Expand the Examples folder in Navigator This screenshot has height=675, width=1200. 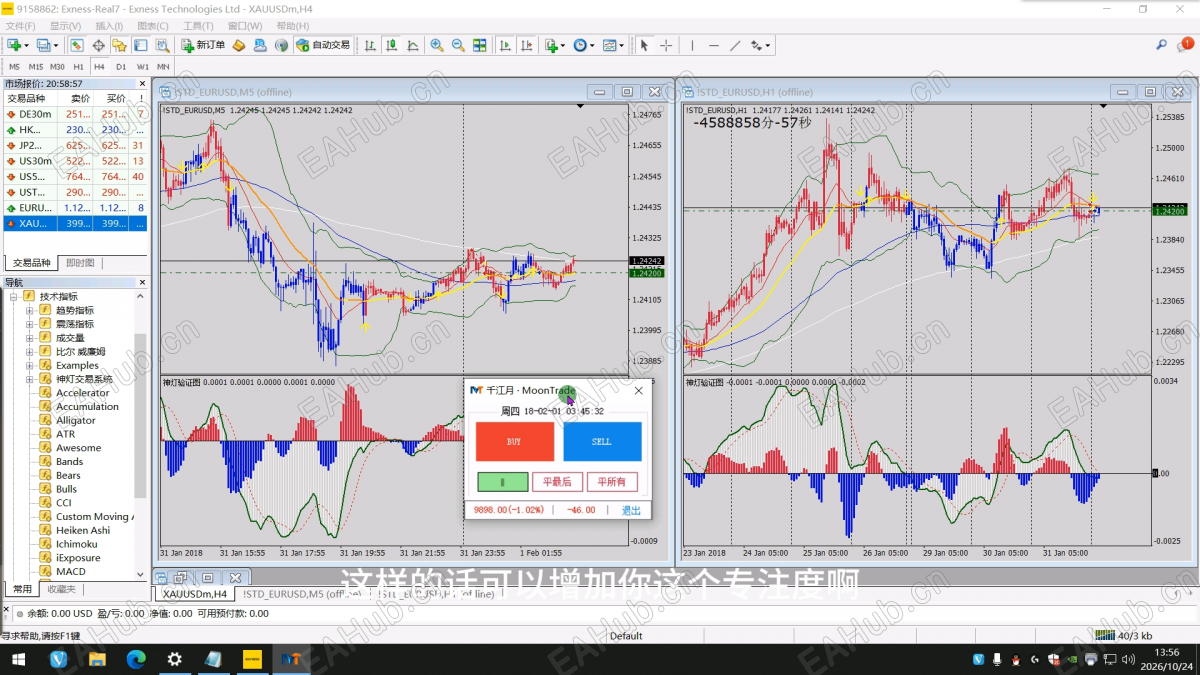pos(30,365)
